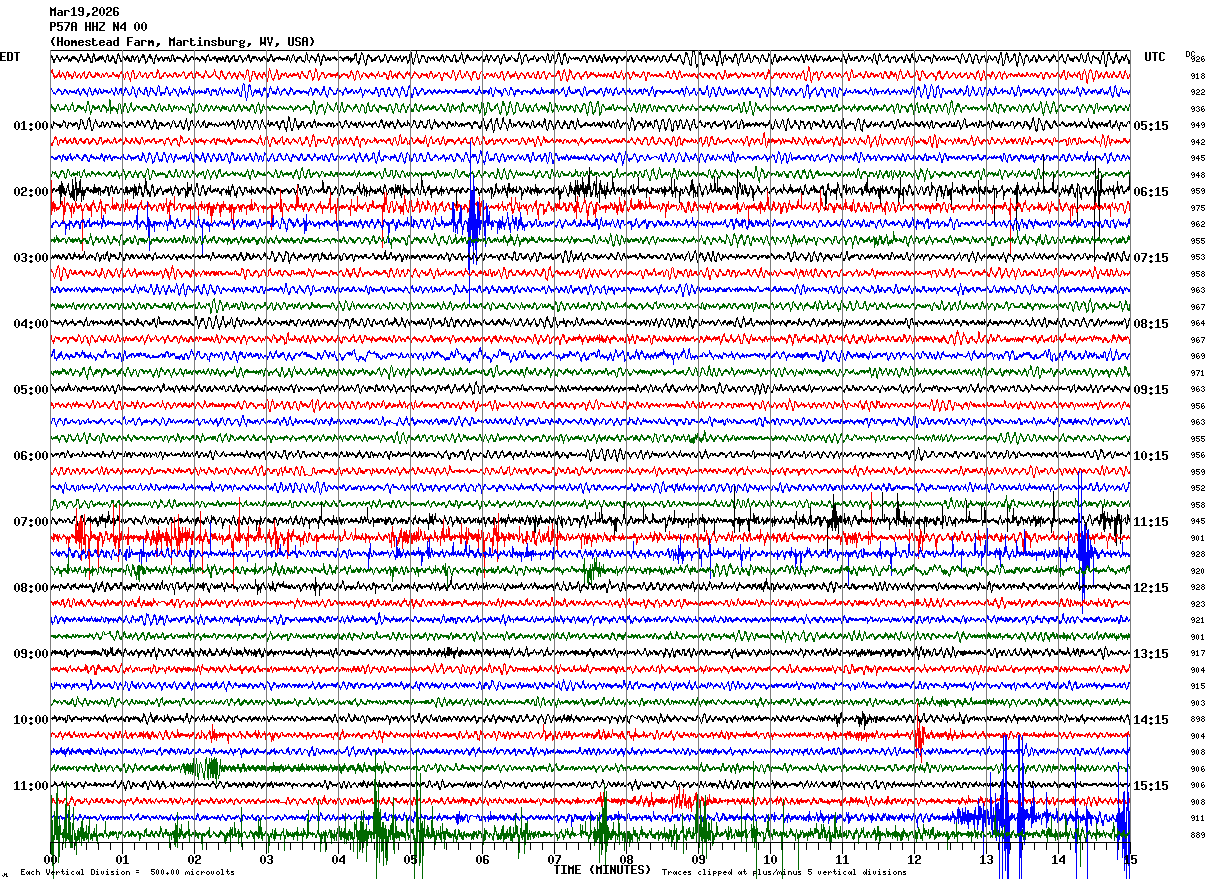Select the 02:00 EDT time label
The image size is (1210, 886).
(x=31, y=192)
